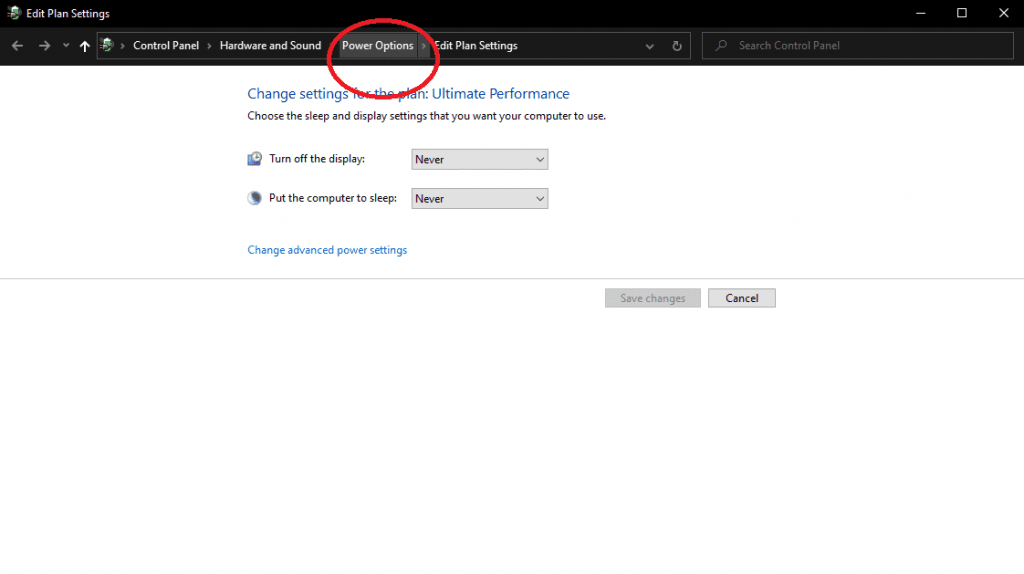Screen dimensions: 1024x574
Task: Open Power Options breadcrumb
Action: 377,46
